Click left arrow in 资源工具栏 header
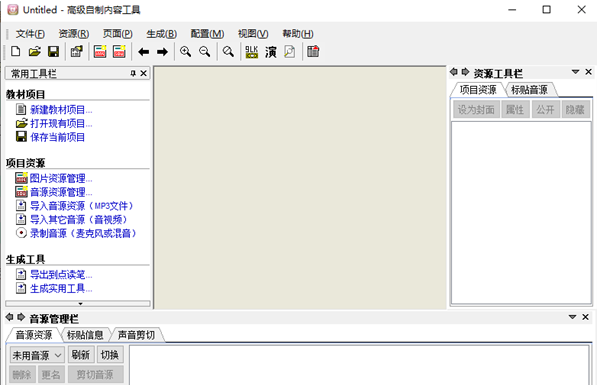 (453, 72)
